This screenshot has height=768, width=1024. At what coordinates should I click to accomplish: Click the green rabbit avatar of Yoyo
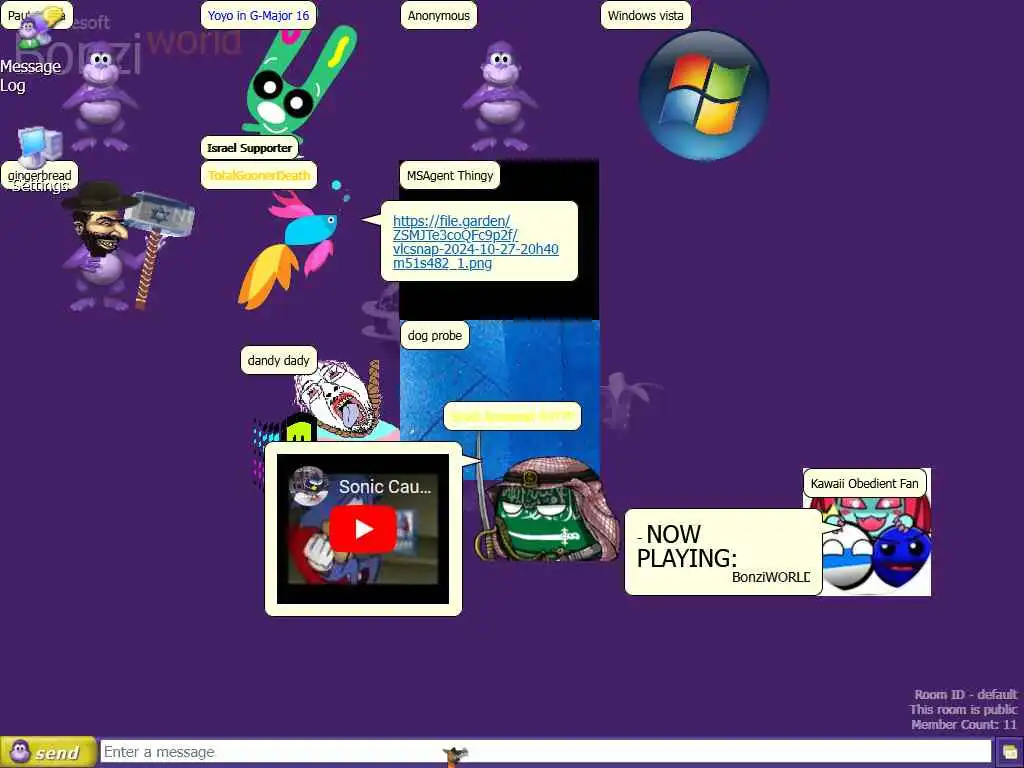pyautogui.click(x=299, y=82)
